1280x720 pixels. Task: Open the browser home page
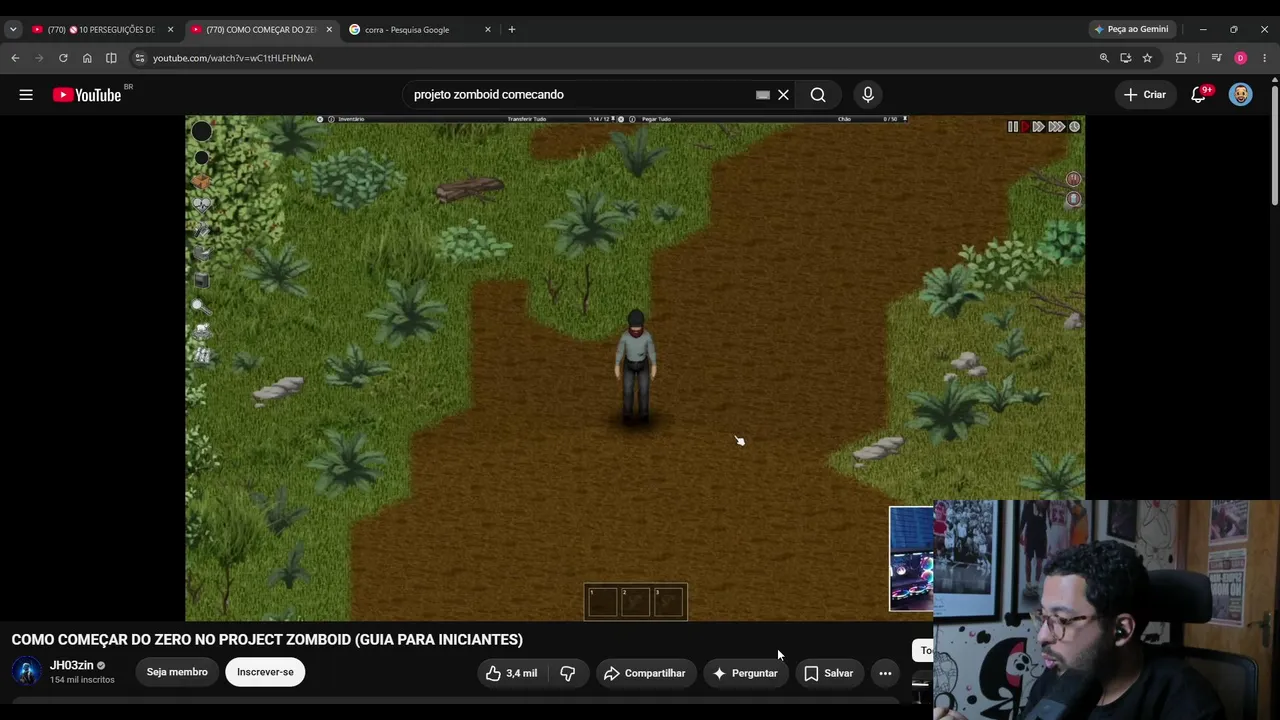pyautogui.click(x=87, y=58)
